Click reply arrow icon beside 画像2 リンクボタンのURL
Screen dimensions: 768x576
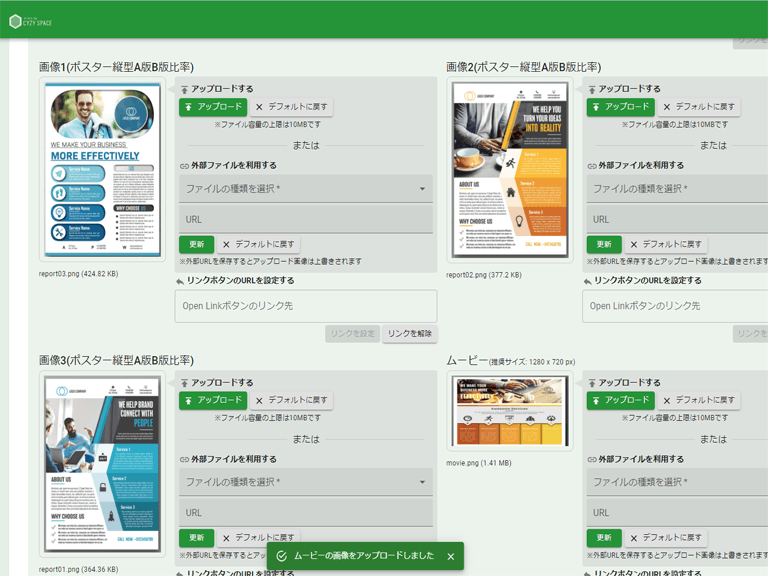587,281
